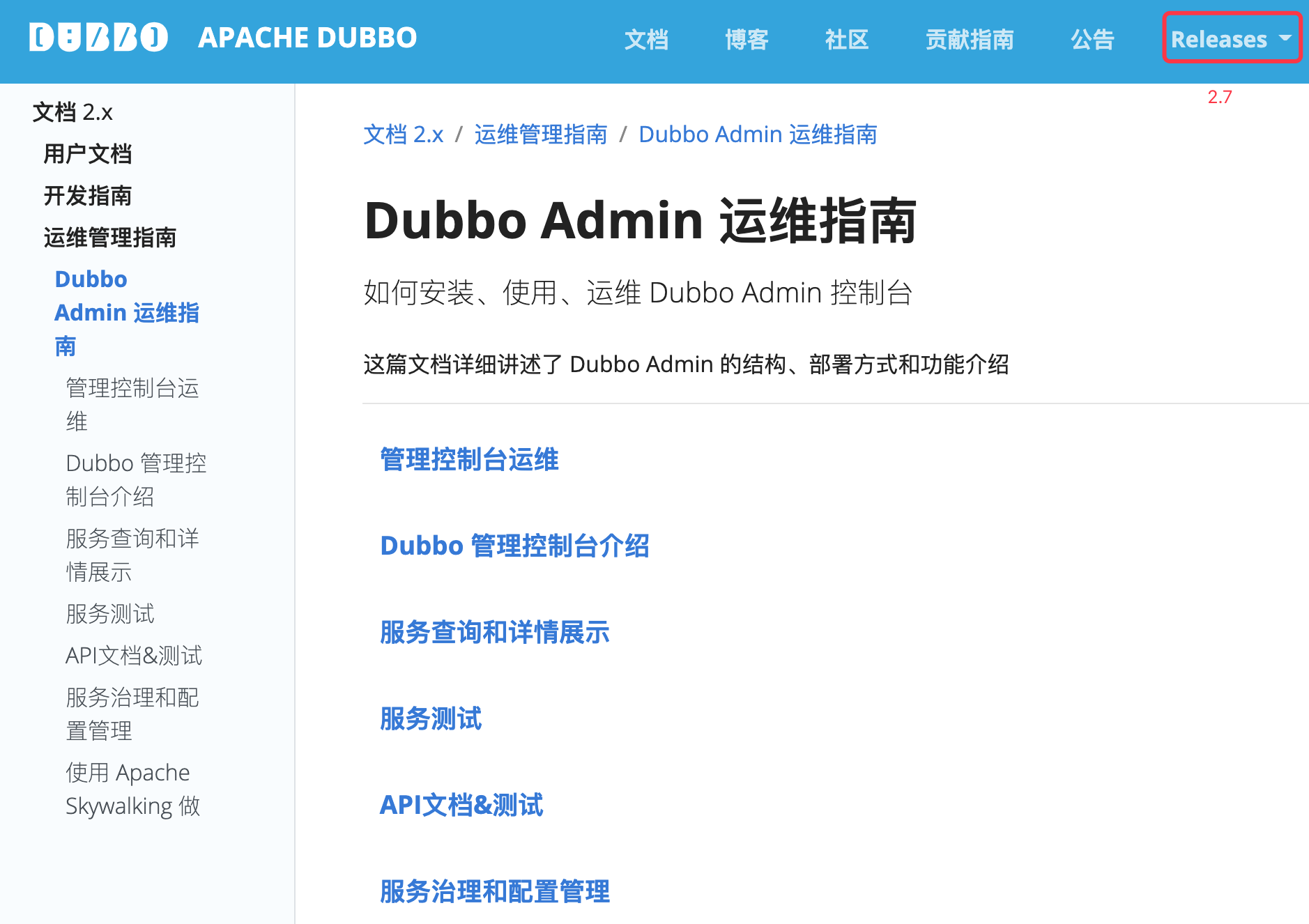
Task: Open Dubbo 管理控制台介绍 sidebar entry
Action: click(x=136, y=480)
